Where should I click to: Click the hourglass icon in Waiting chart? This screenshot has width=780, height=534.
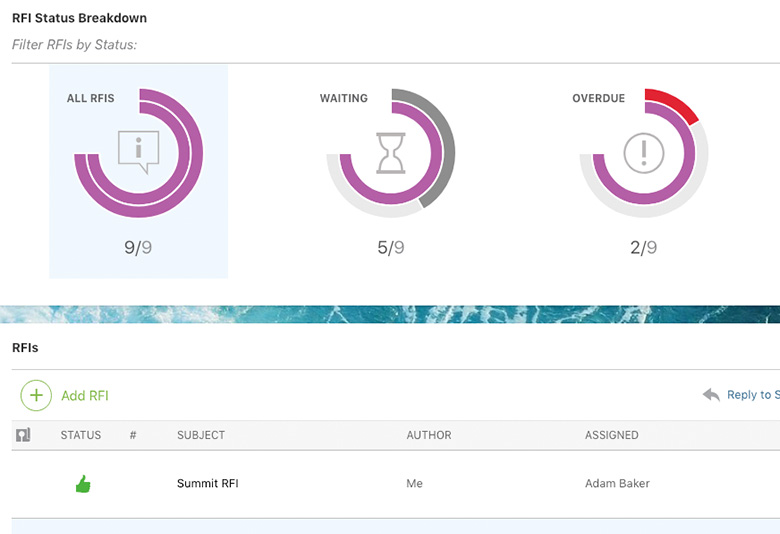tap(390, 153)
